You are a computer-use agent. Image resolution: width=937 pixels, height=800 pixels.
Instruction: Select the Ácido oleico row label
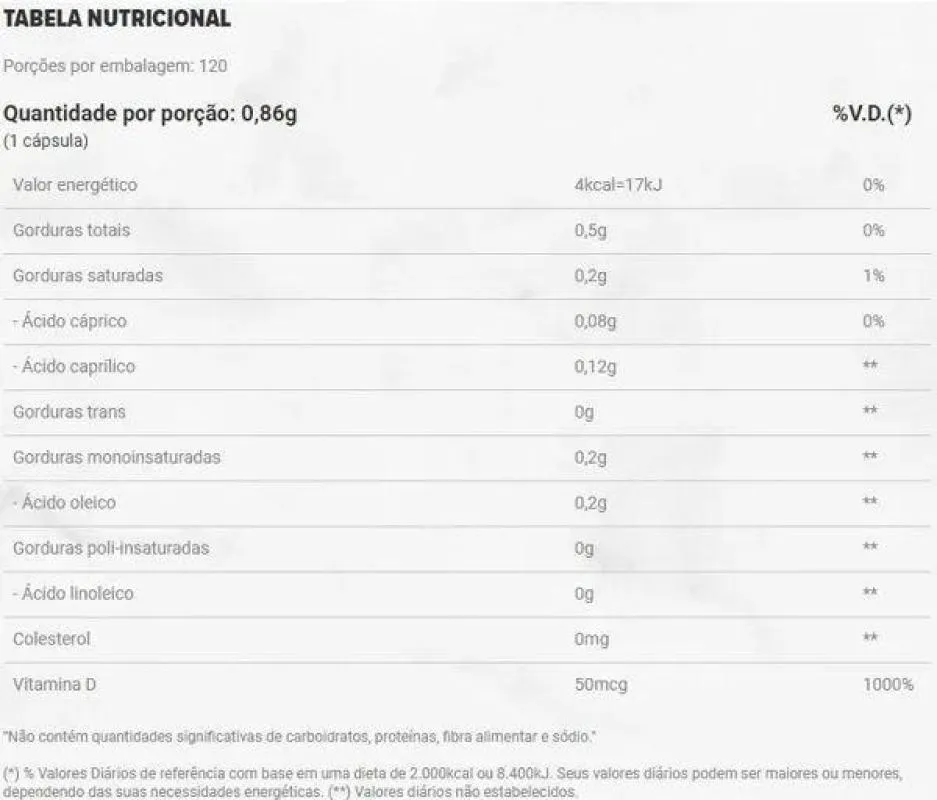[65, 502]
